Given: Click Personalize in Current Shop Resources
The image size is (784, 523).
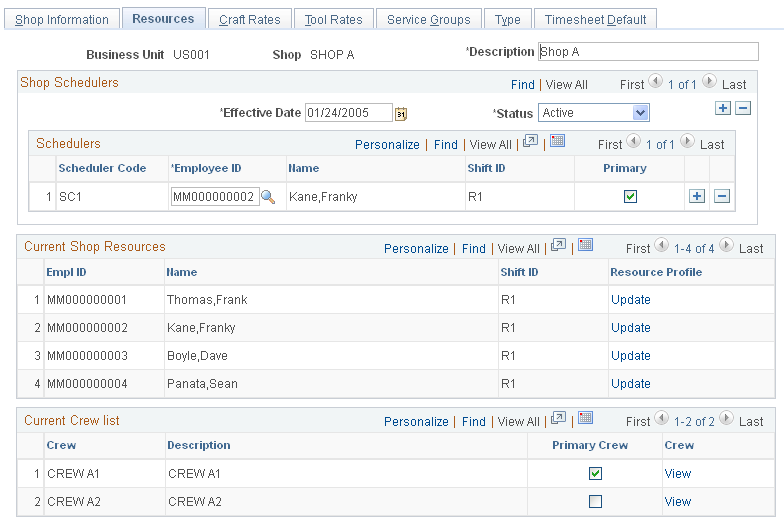Looking at the screenshot, I should pos(416,249).
